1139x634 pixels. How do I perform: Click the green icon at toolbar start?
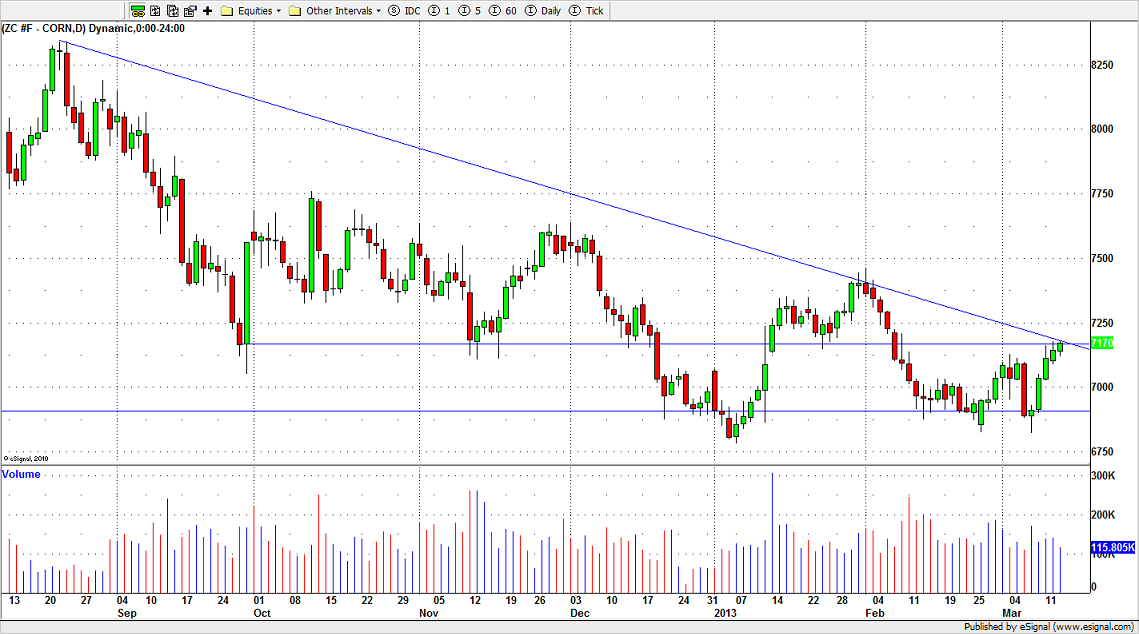click(139, 11)
